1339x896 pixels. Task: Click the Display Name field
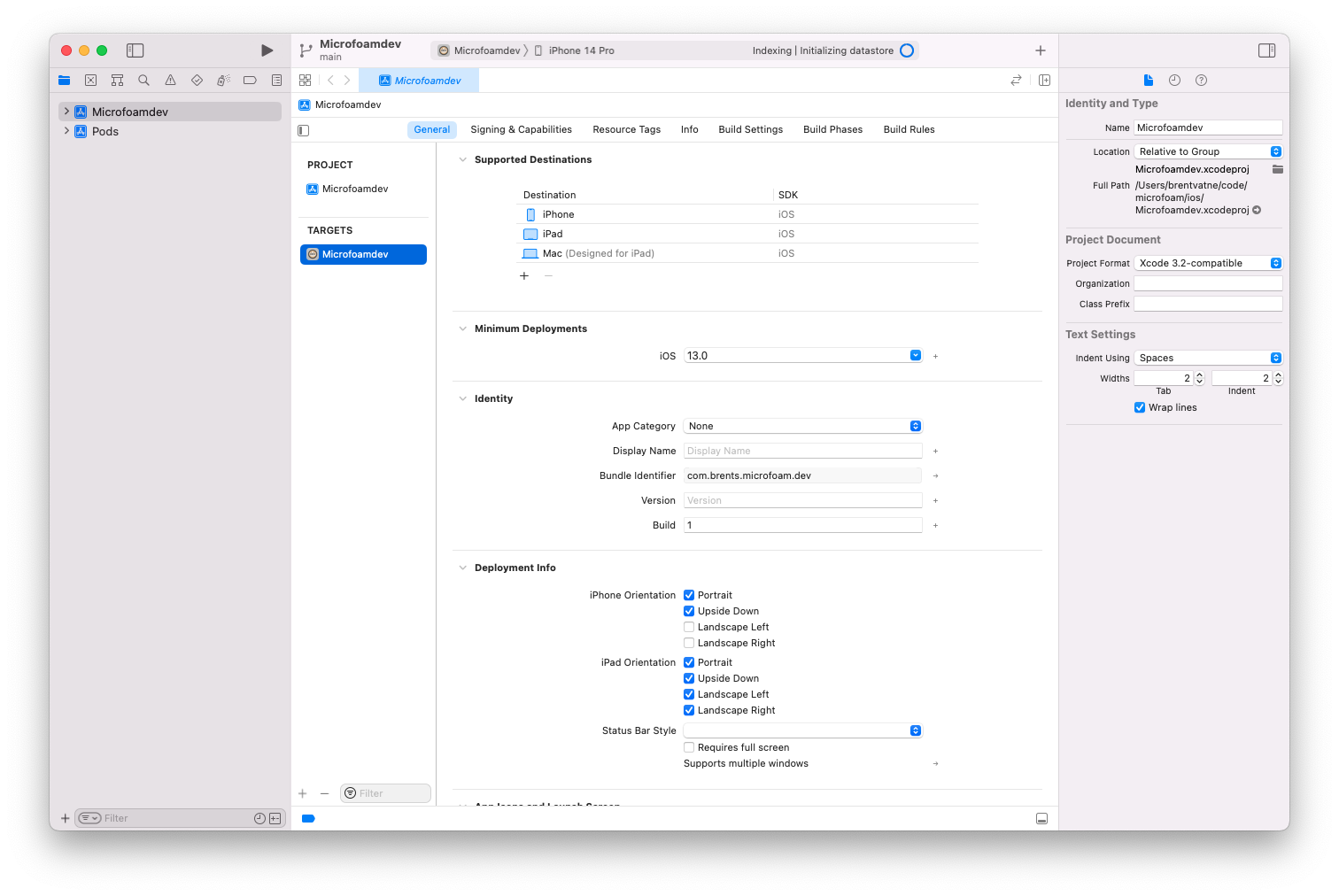tap(802, 451)
